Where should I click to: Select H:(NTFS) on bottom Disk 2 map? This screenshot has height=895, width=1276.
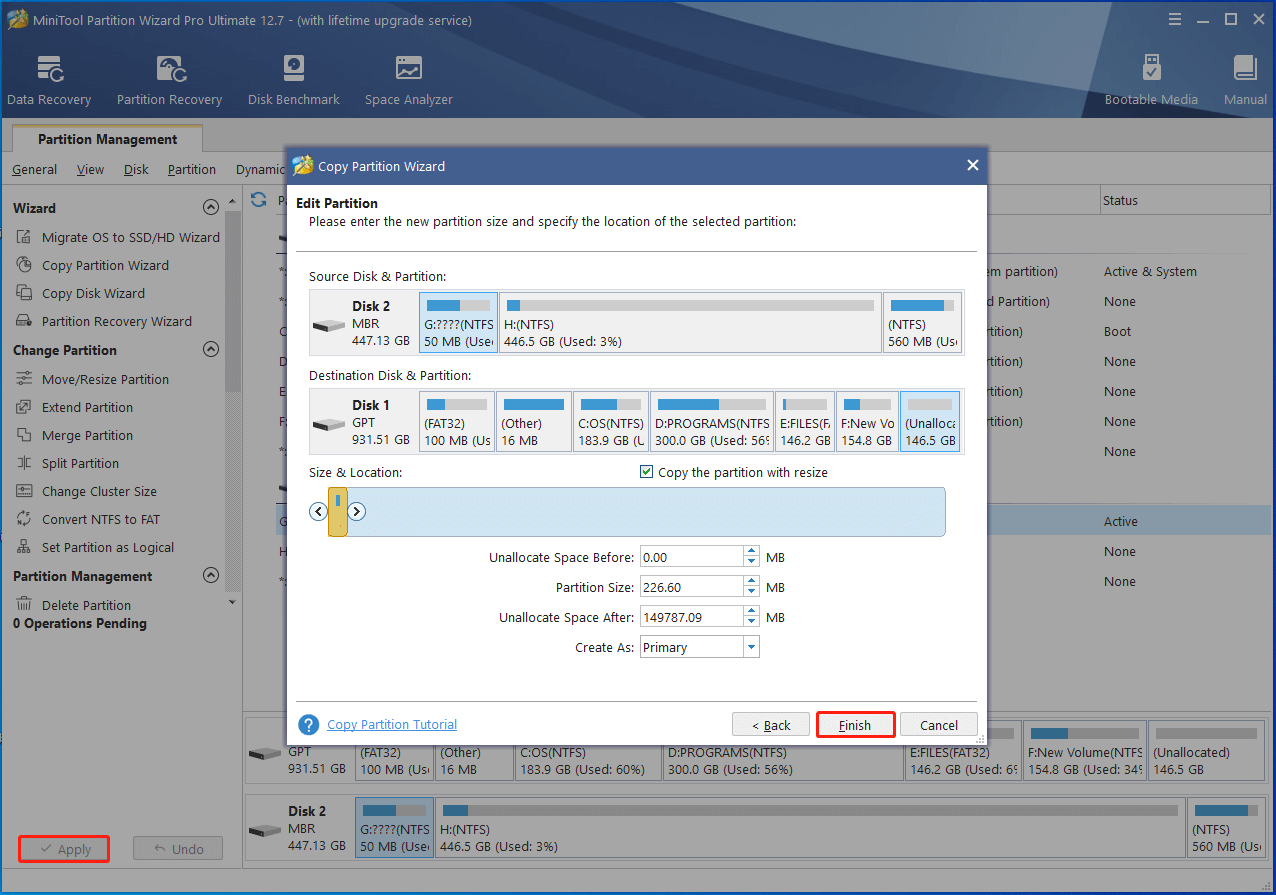point(810,830)
